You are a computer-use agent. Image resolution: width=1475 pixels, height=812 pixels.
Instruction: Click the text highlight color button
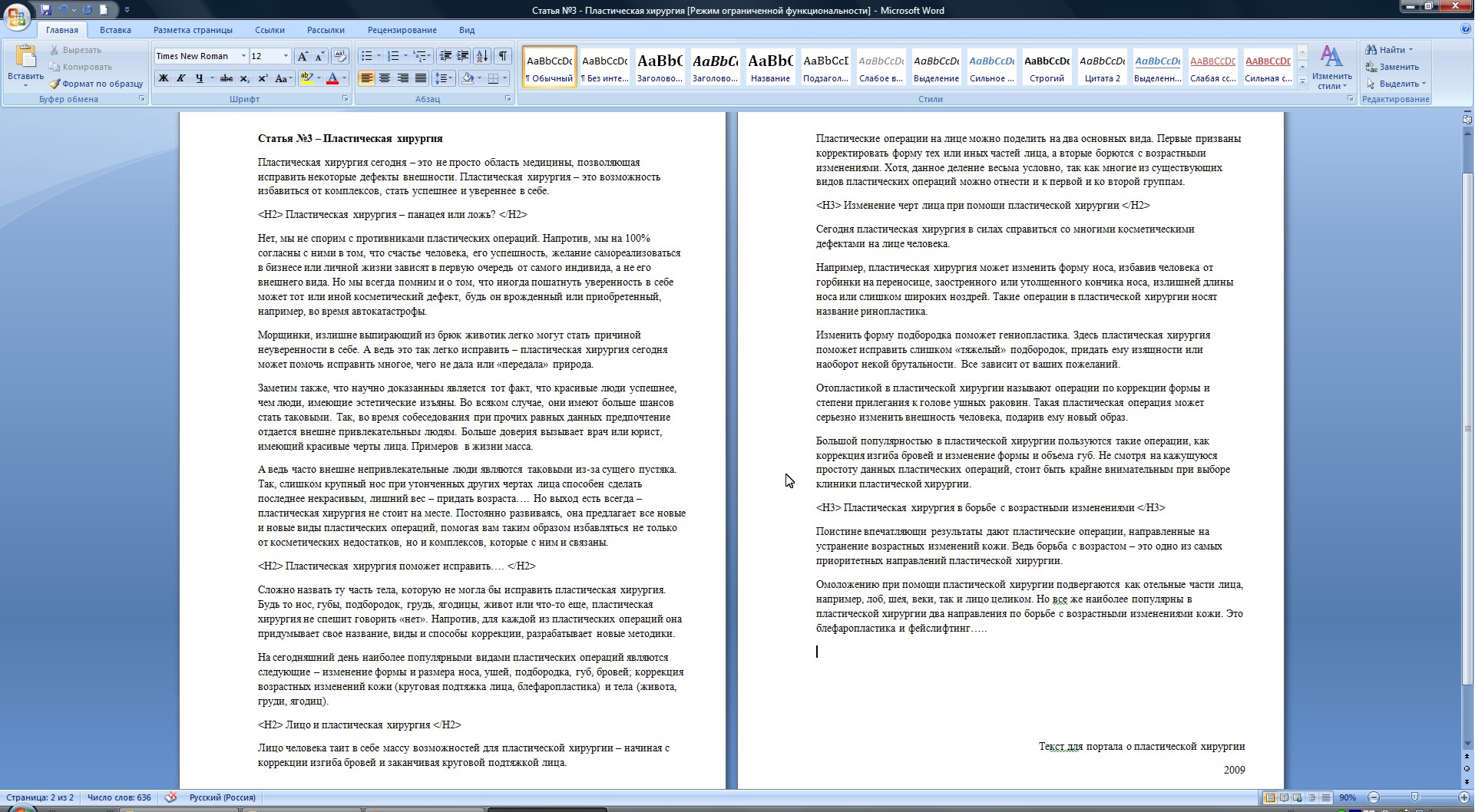[x=306, y=78]
